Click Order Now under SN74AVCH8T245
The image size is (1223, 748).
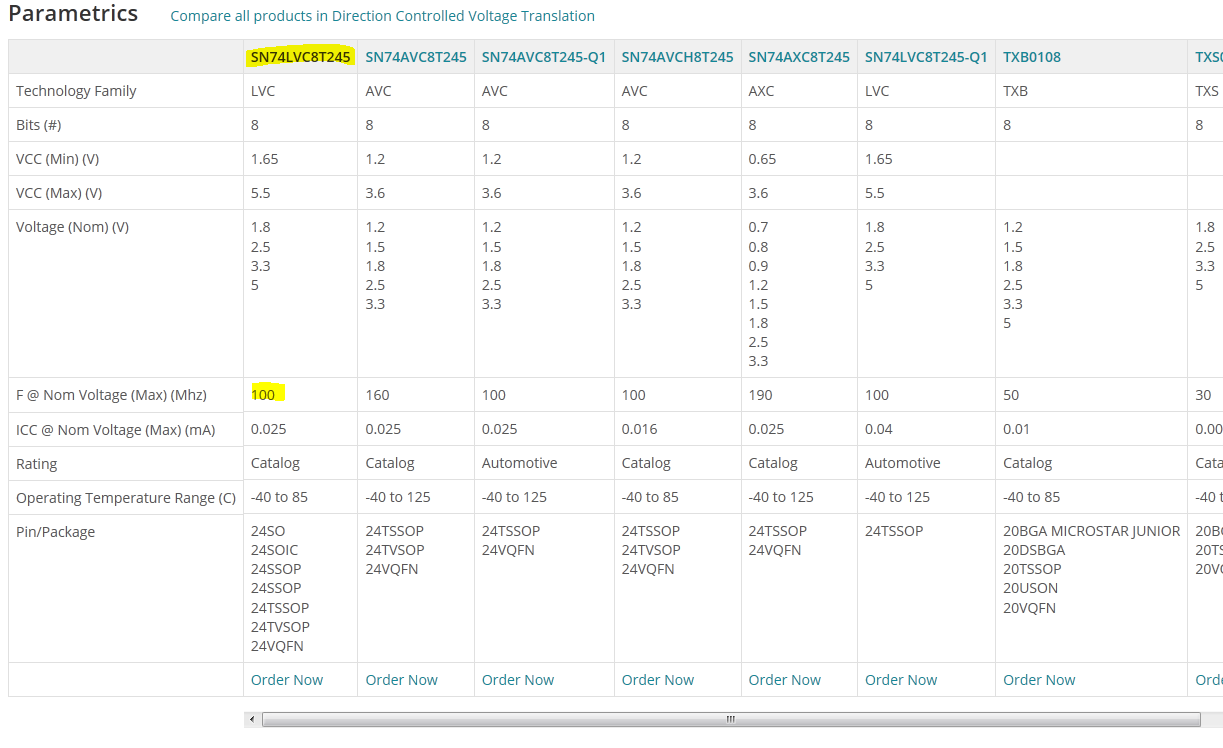pyautogui.click(x=658, y=680)
